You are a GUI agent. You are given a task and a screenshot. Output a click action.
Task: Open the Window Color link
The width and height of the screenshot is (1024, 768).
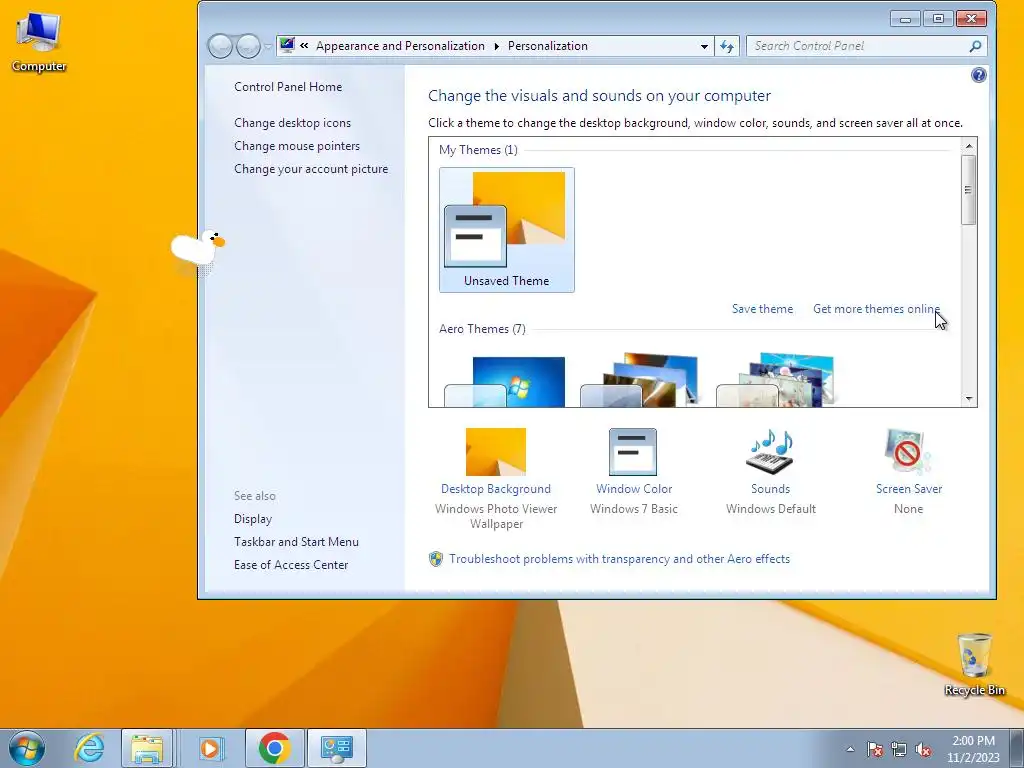[x=634, y=488]
